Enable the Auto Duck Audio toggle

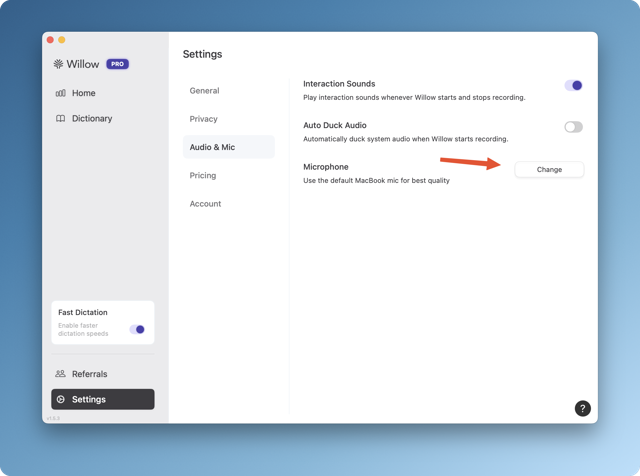pos(573,127)
